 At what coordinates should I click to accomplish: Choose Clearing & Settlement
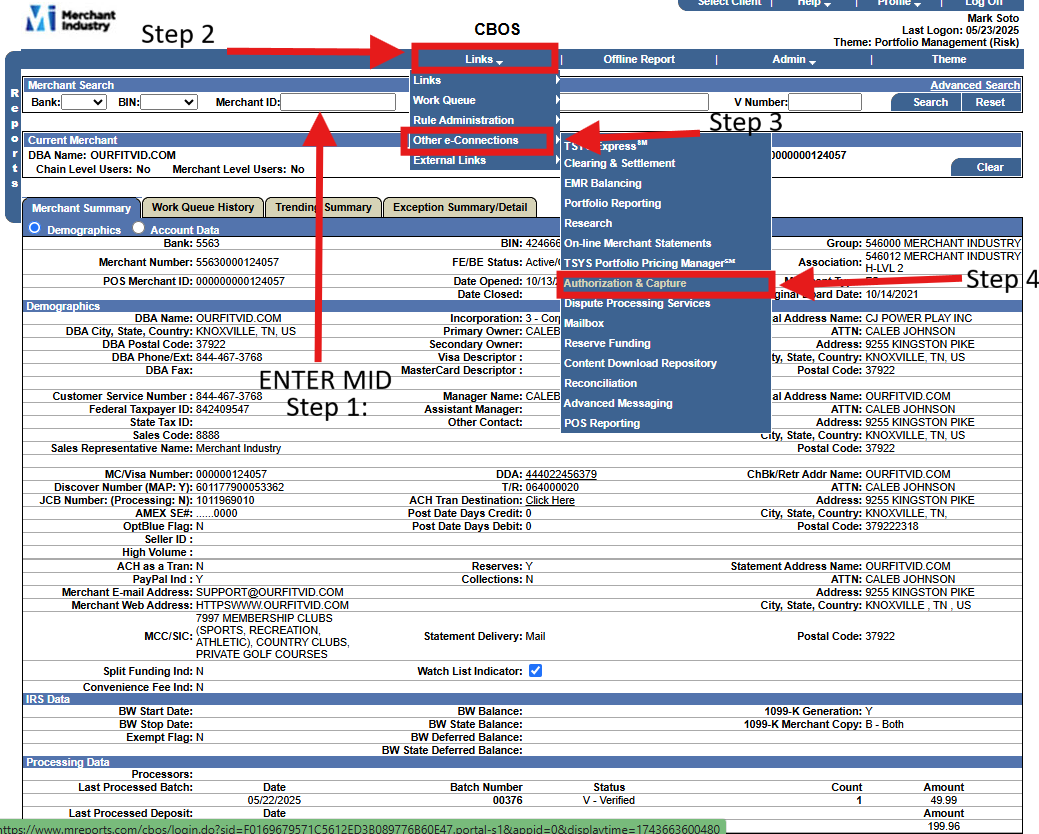(x=665, y=163)
